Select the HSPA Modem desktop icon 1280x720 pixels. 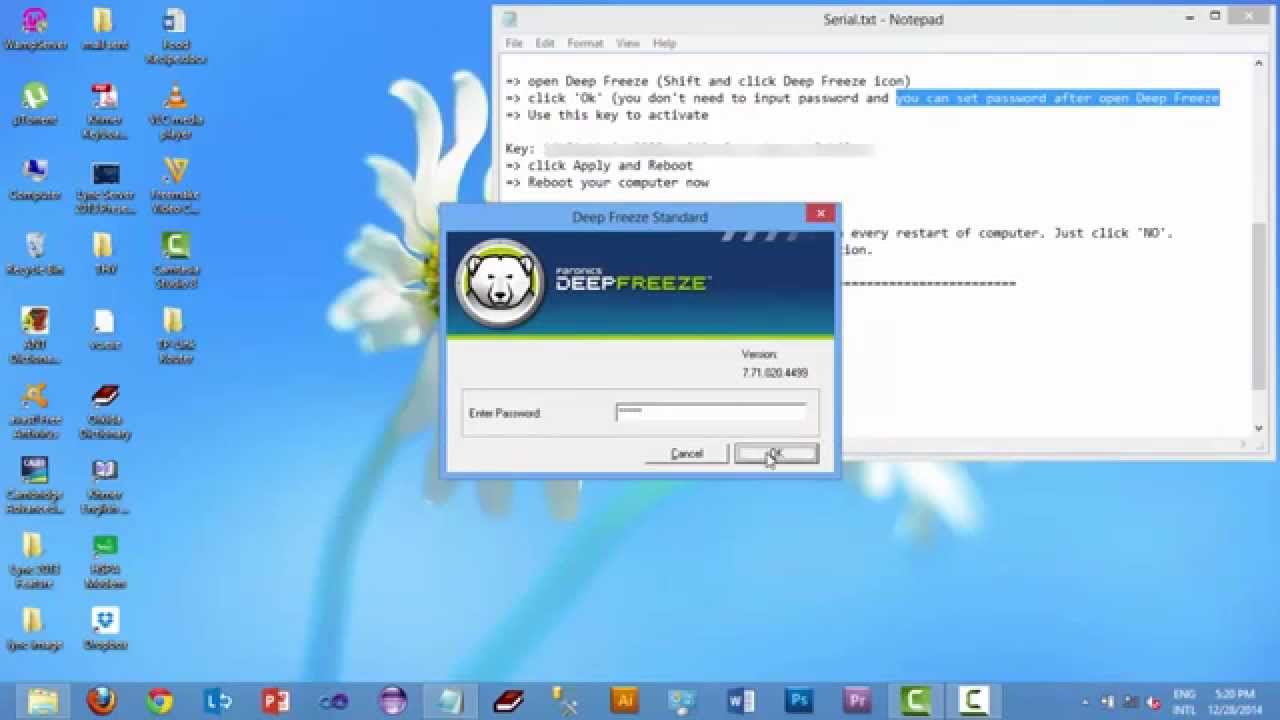[x=105, y=561]
